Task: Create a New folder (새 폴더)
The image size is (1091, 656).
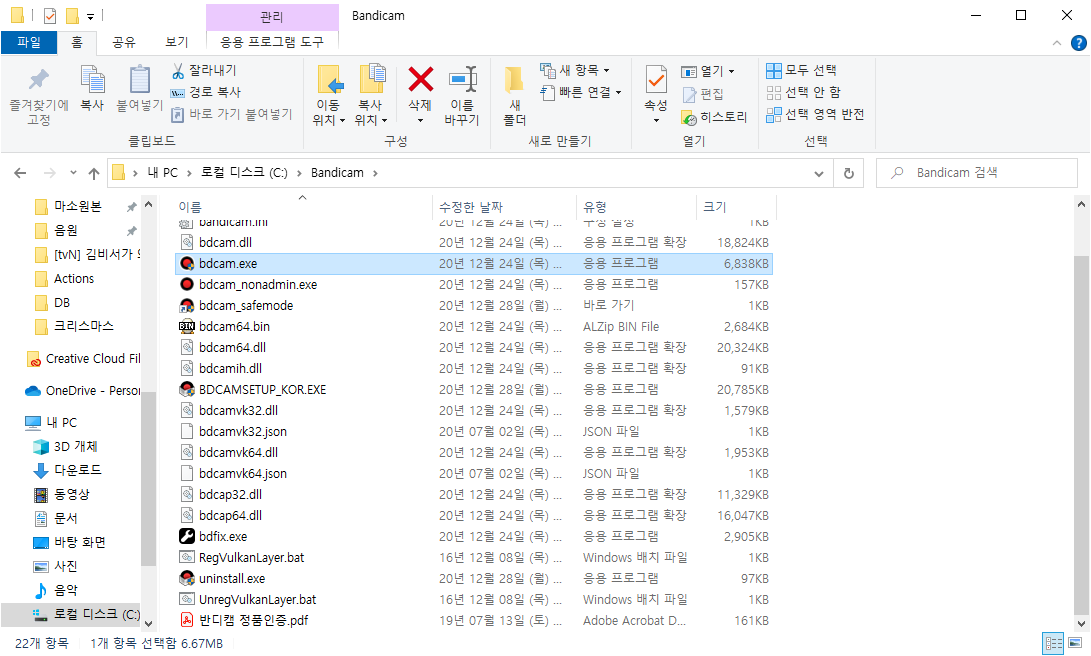Action: pyautogui.click(x=515, y=97)
